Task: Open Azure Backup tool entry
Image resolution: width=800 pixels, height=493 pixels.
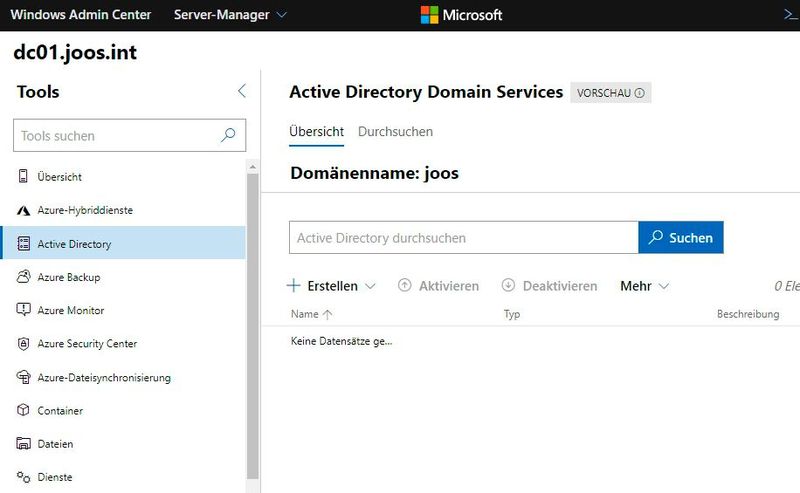Action: pos(123,277)
